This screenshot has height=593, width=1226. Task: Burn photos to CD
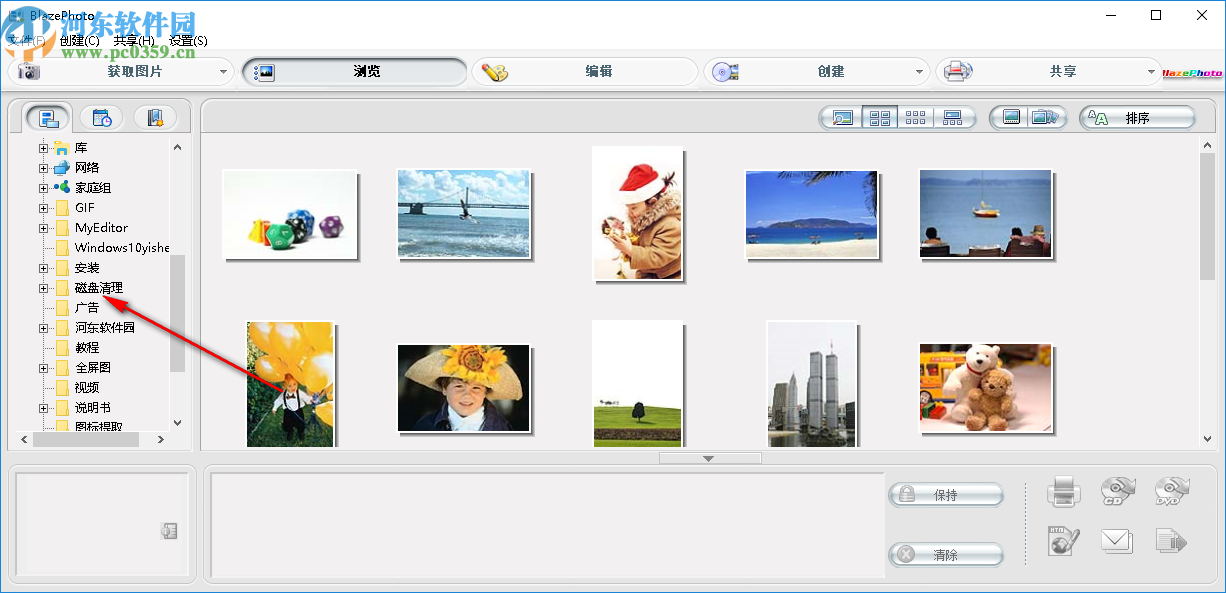pos(1117,492)
